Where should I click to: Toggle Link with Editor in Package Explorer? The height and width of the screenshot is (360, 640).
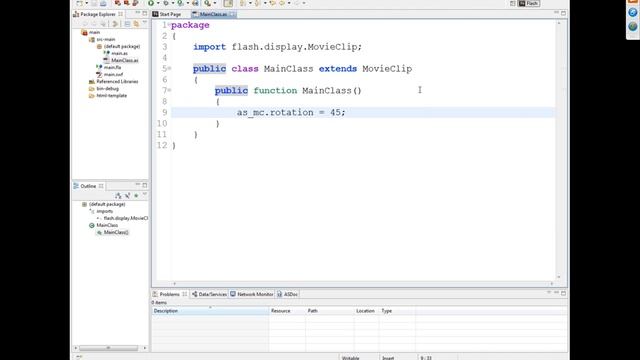(x=136, y=24)
